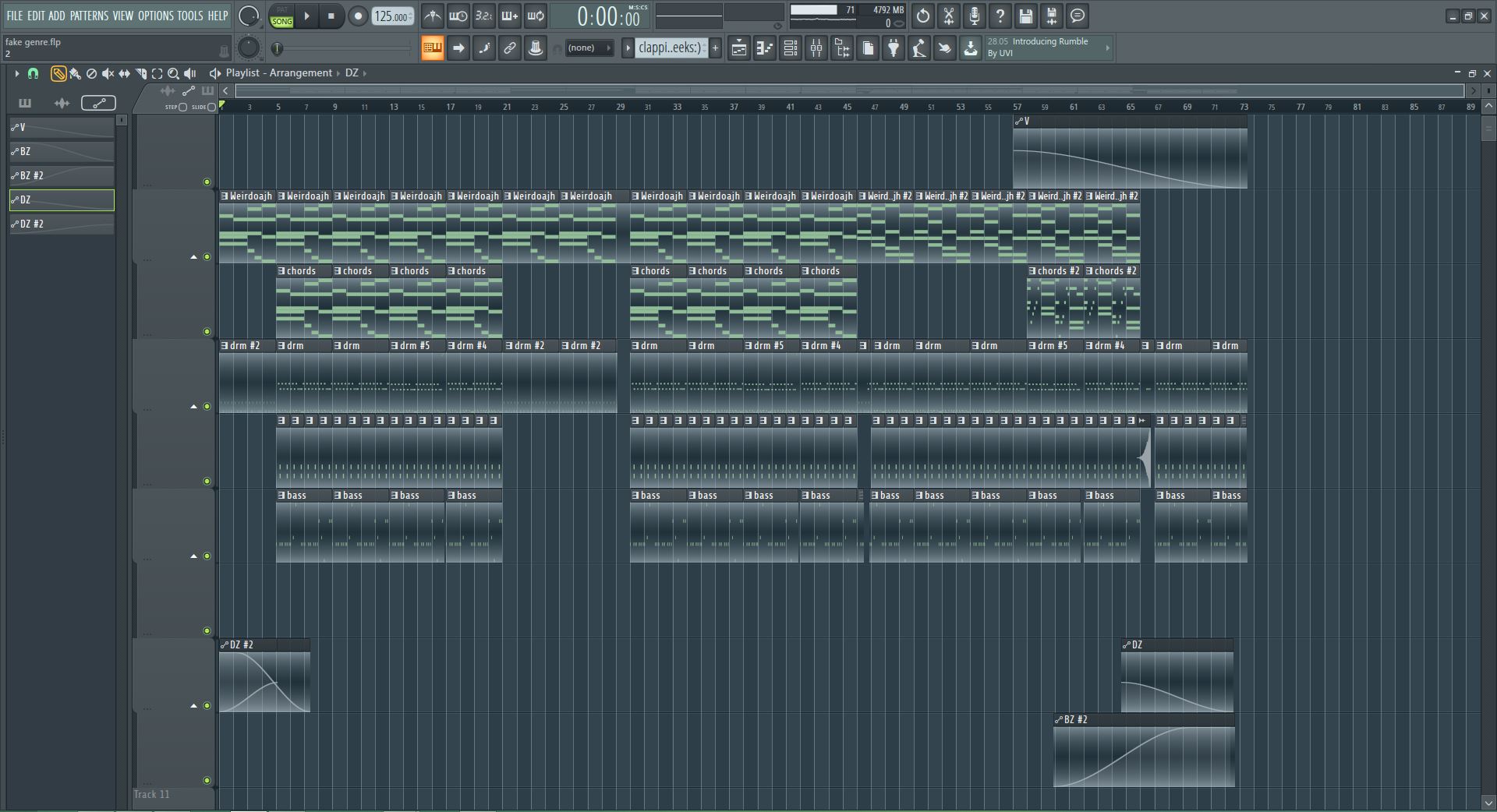Select the Draw pencil tool in playlist
Viewport: 1497px width, 812px height.
(x=58, y=73)
